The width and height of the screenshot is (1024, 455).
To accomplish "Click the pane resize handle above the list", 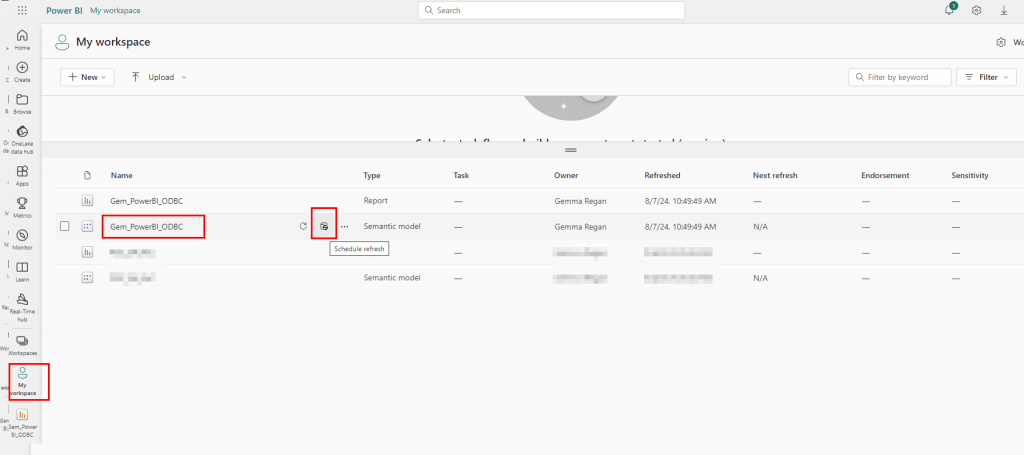I will (571, 150).
